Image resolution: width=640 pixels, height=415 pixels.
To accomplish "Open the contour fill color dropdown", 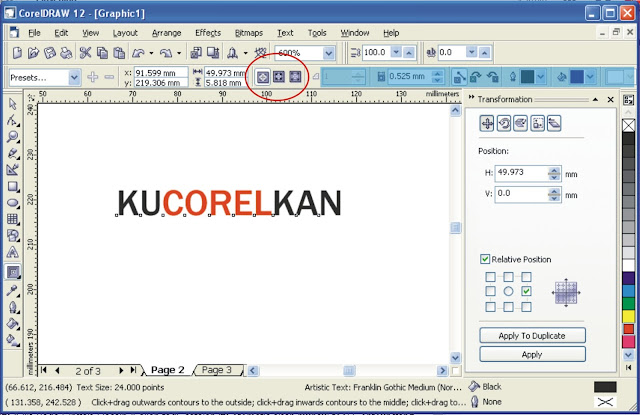I will click(590, 77).
